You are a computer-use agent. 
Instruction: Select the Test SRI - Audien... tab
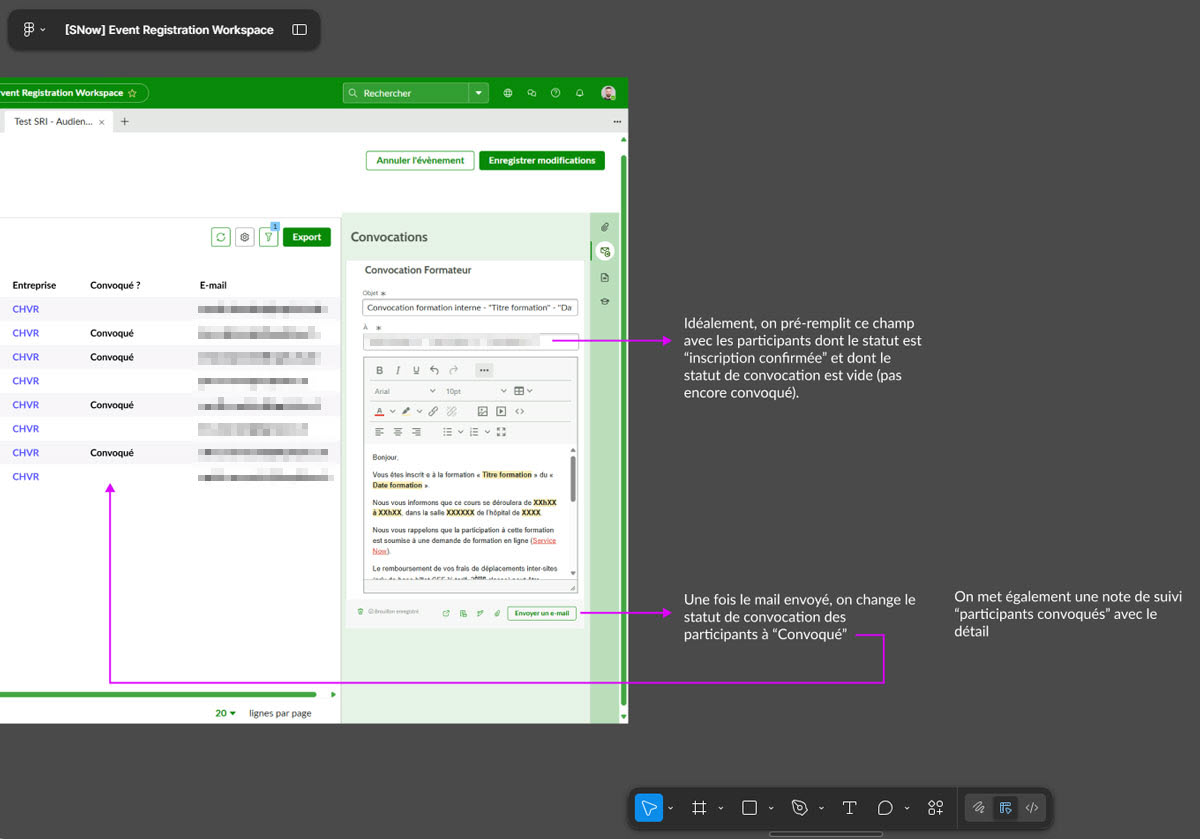click(52, 121)
